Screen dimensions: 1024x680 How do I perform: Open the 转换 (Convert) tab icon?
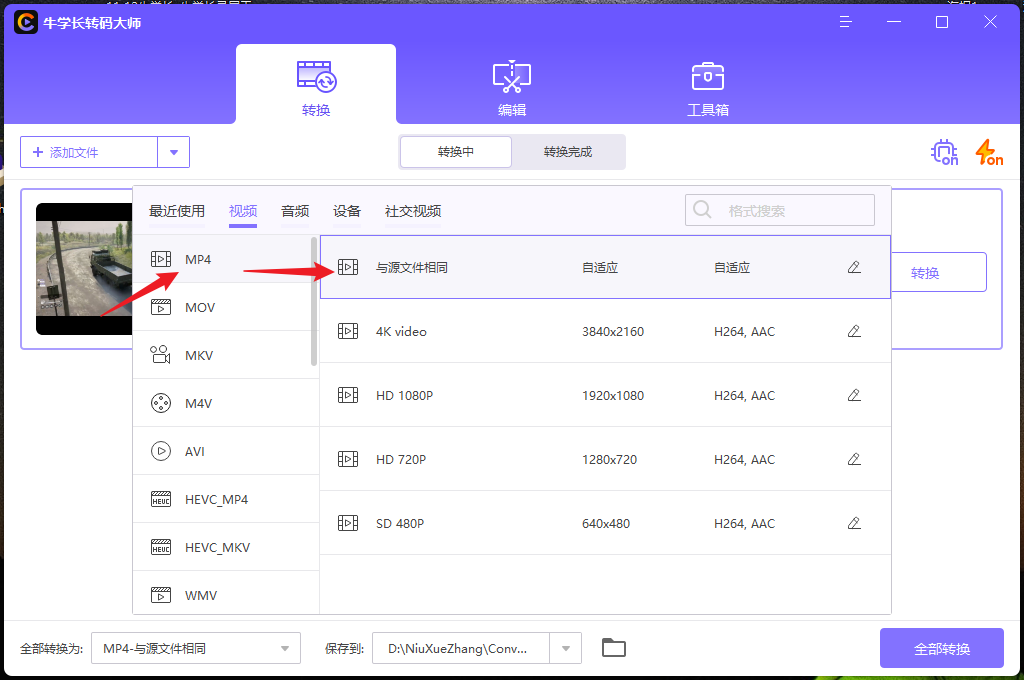click(316, 75)
